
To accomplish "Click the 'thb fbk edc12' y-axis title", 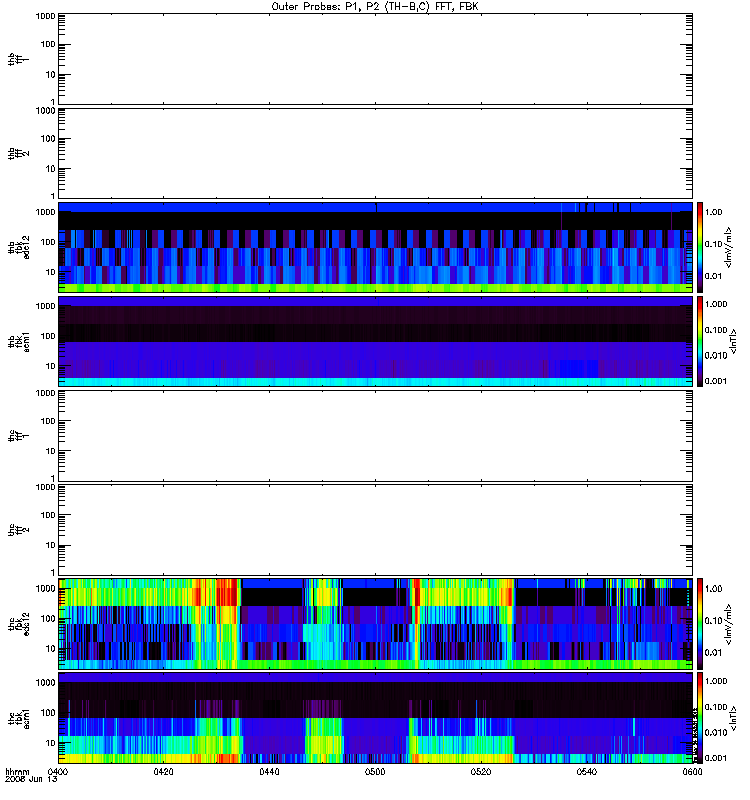I will (19, 247).
